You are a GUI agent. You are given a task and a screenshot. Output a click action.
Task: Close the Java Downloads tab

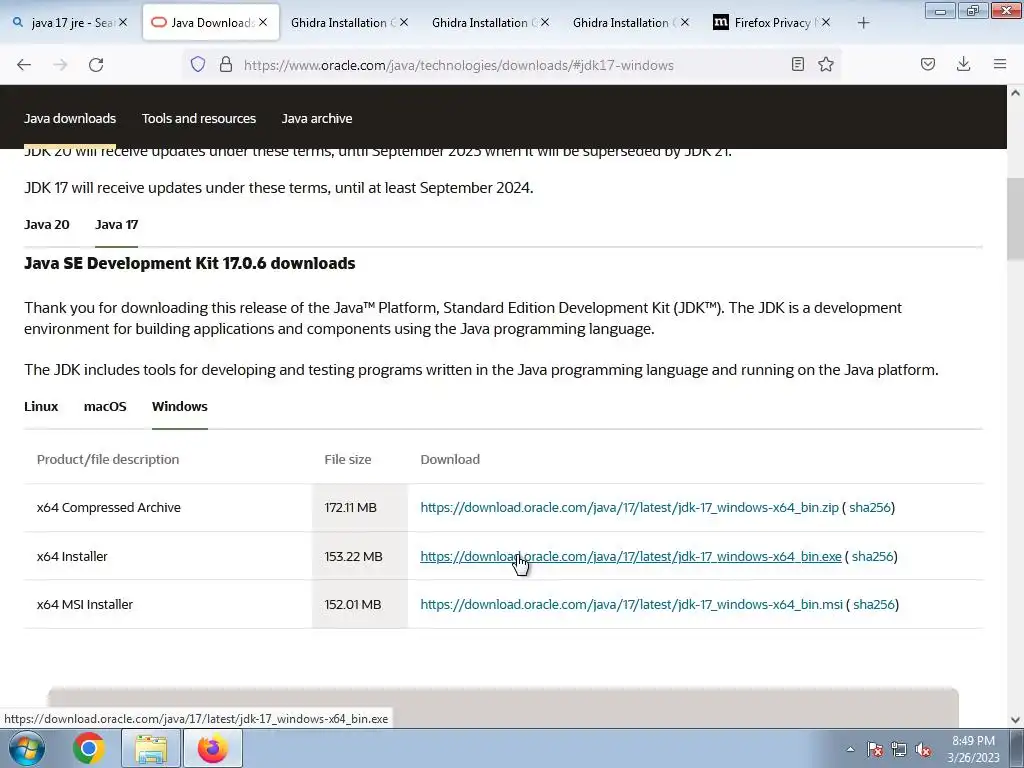click(263, 22)
